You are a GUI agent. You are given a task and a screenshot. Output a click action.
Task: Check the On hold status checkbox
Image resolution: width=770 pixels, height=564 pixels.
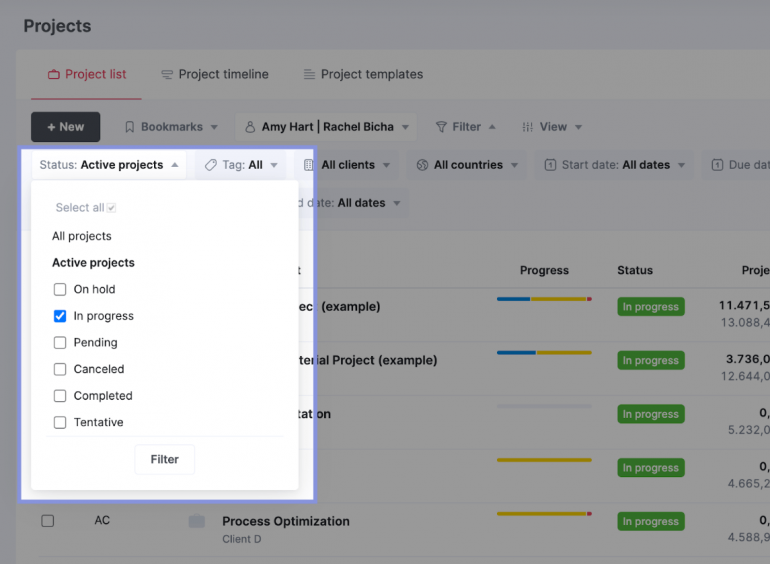(60, 289)
